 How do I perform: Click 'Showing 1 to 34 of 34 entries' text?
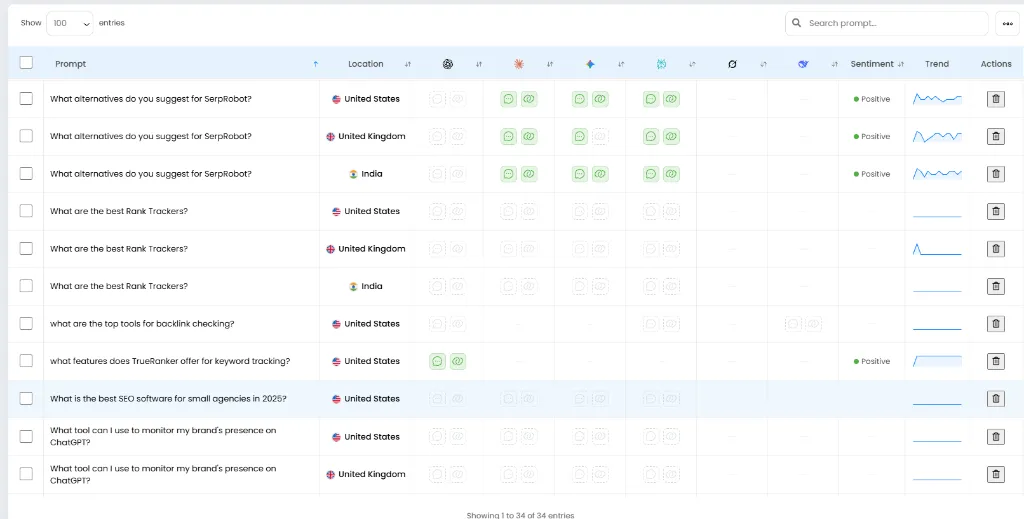click(520, 515)
